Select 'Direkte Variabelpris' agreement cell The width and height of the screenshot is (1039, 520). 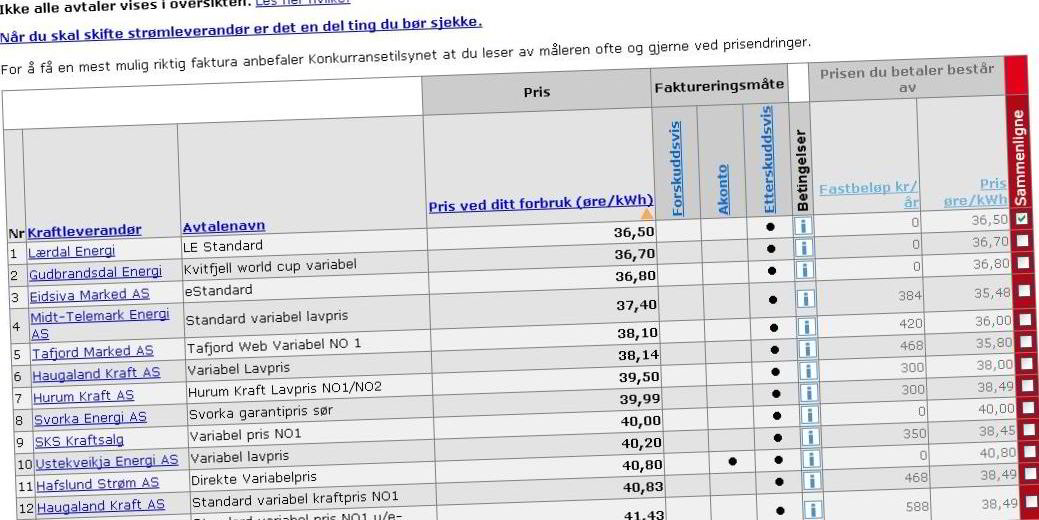(x=253, y=478)
